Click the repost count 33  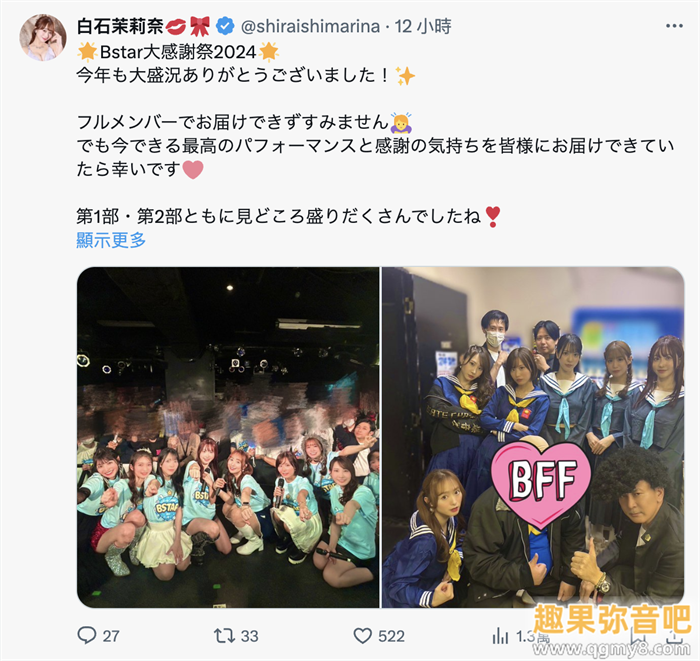(249, 636)
